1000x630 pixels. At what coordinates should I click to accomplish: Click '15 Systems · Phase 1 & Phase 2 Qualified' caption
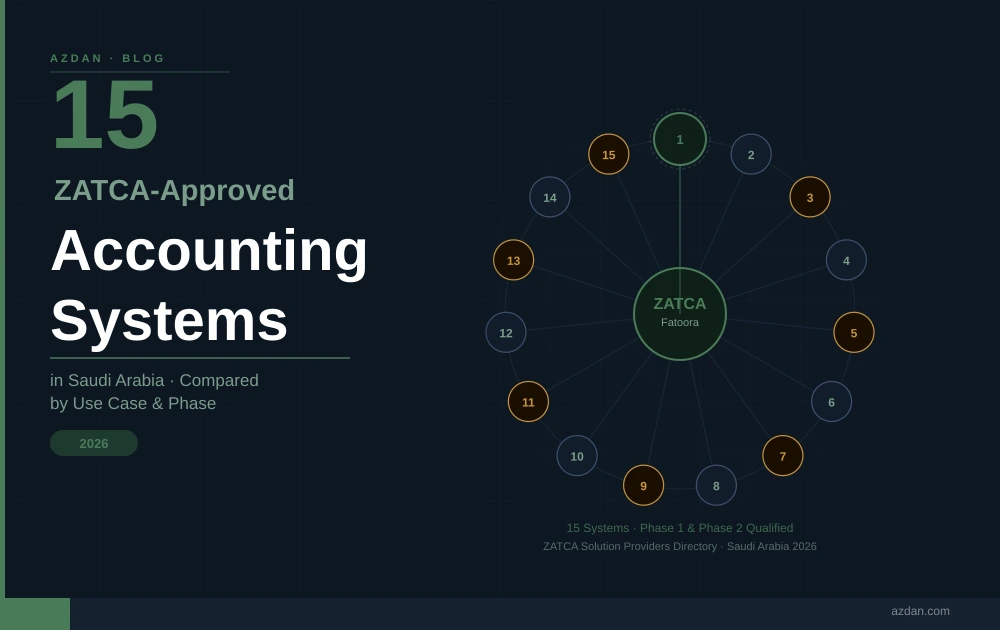coord(680,528)
